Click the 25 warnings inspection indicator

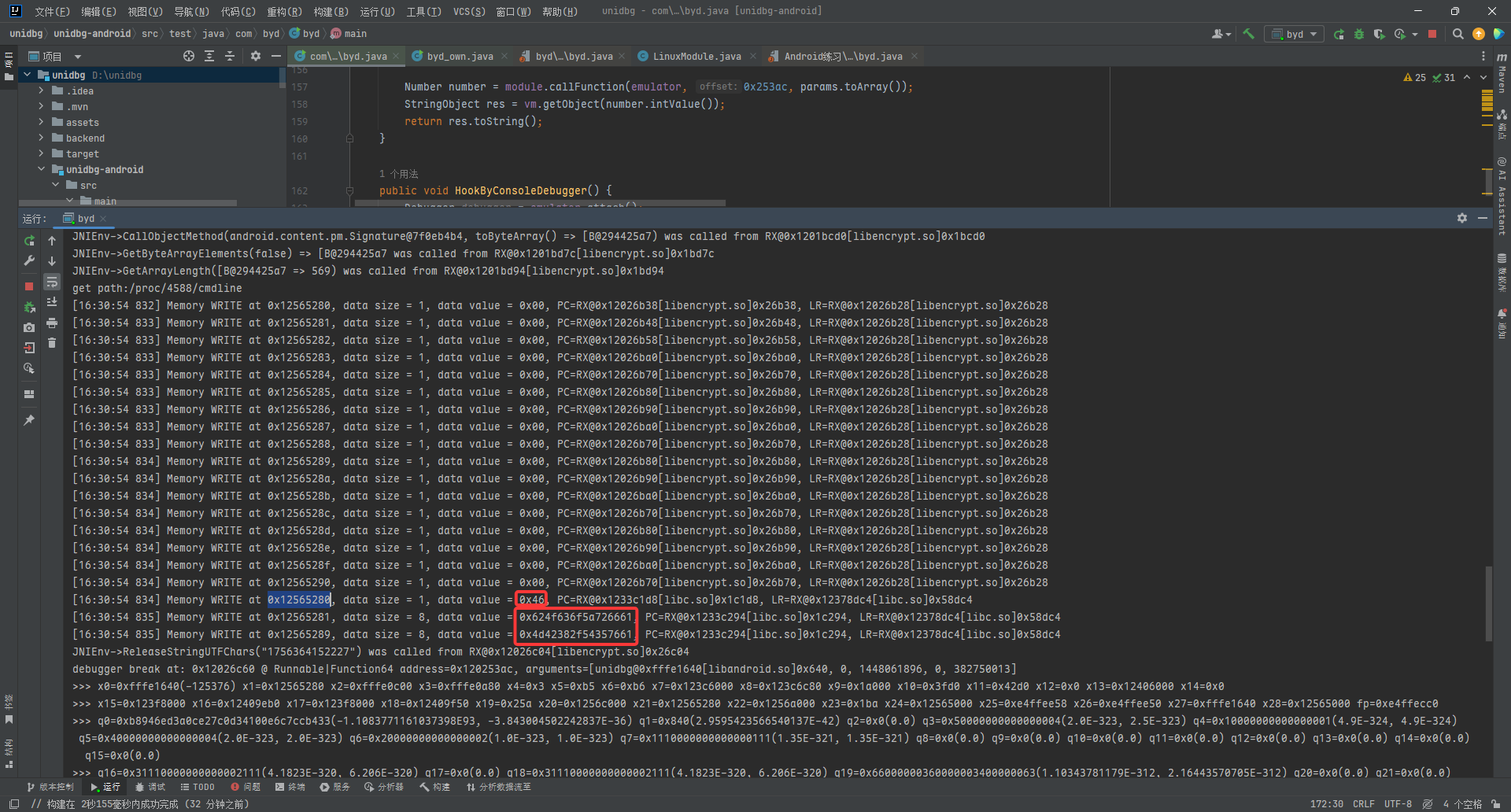1414,77
